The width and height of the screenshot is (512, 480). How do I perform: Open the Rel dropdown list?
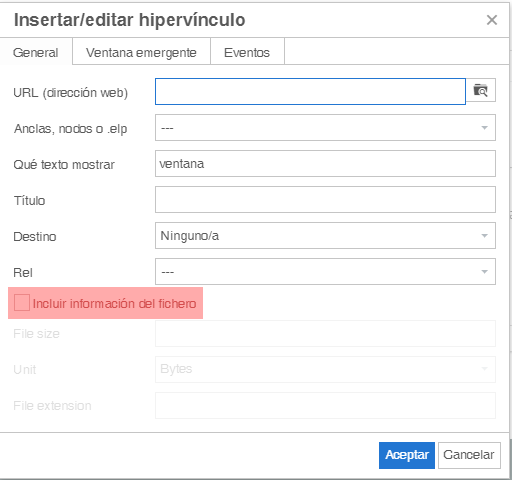click(x=325, y=272)
